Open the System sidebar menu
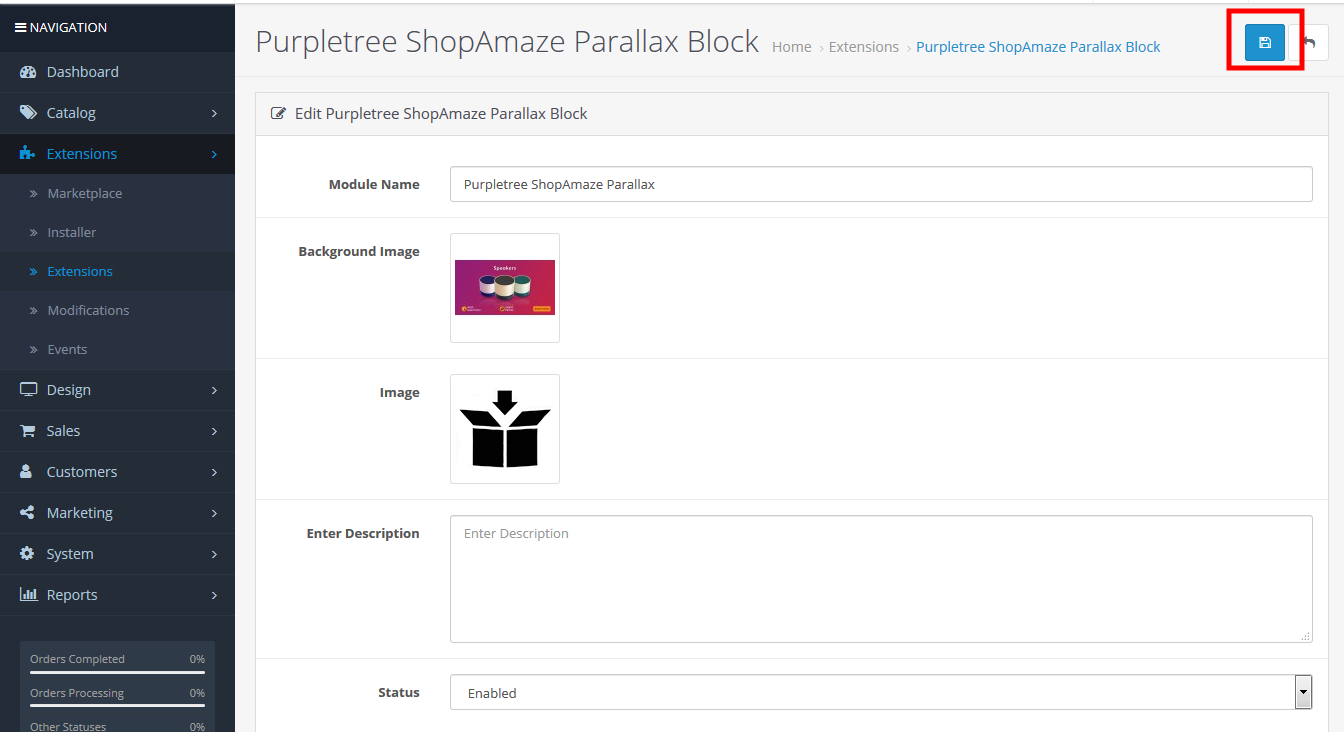 tap(117, 554)
